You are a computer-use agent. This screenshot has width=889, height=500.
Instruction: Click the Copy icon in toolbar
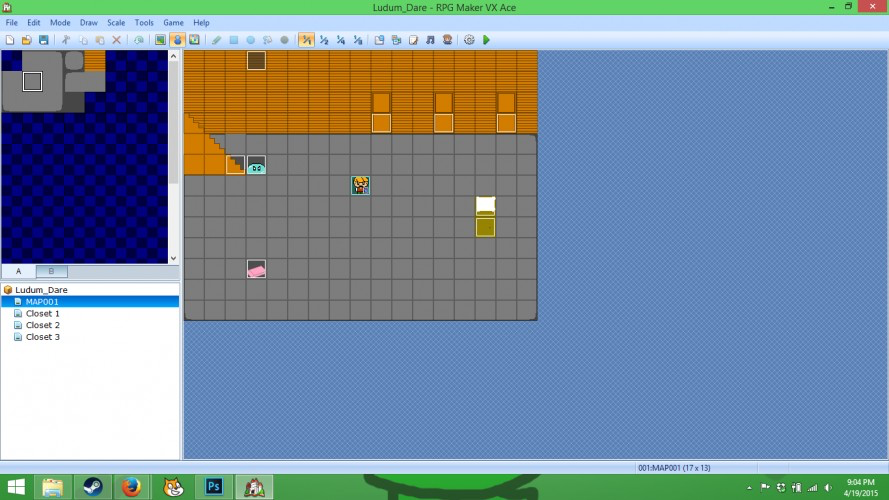tap(83, 40)
